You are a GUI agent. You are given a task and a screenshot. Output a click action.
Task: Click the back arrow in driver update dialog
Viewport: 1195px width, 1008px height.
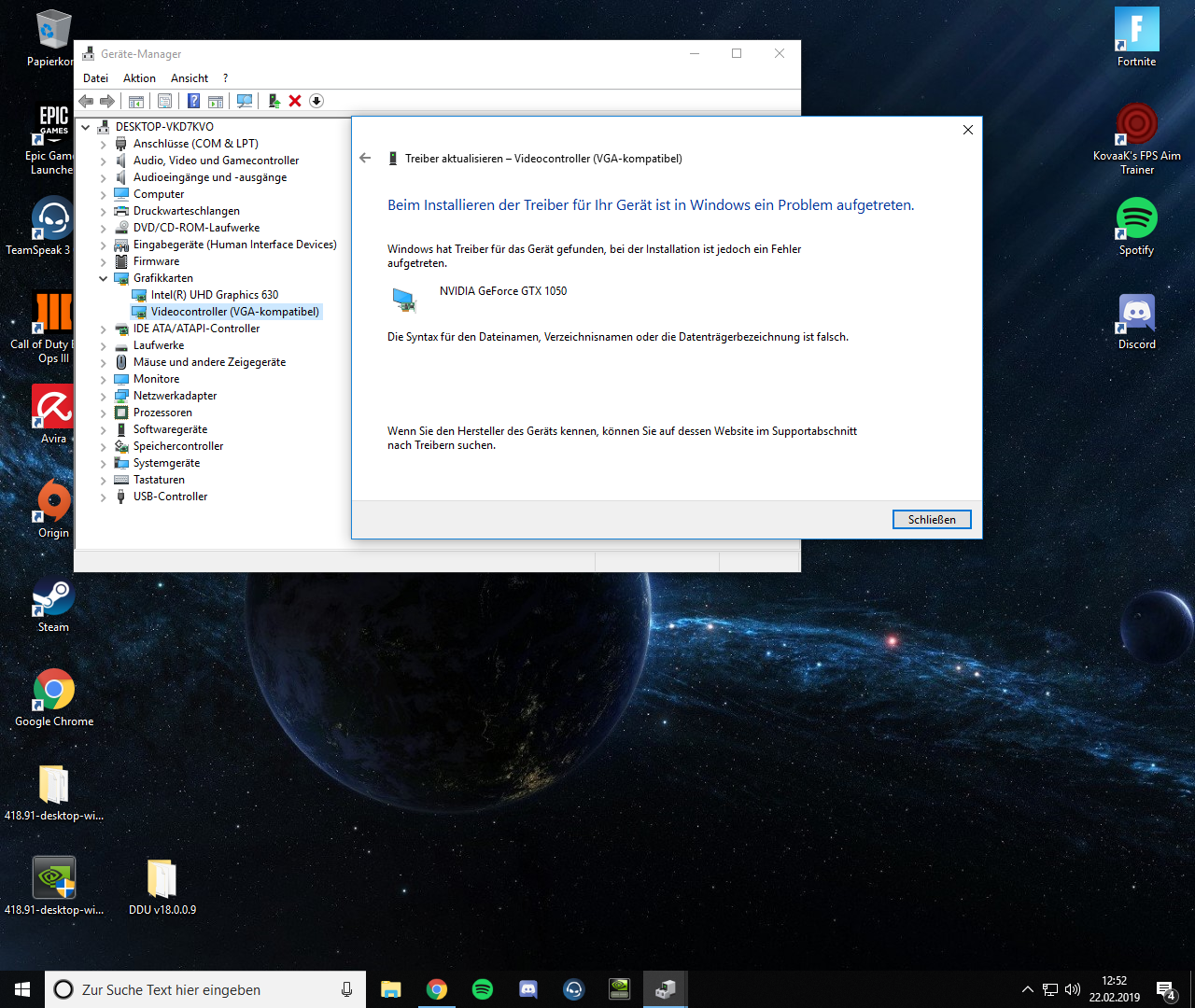click(365, 159)
